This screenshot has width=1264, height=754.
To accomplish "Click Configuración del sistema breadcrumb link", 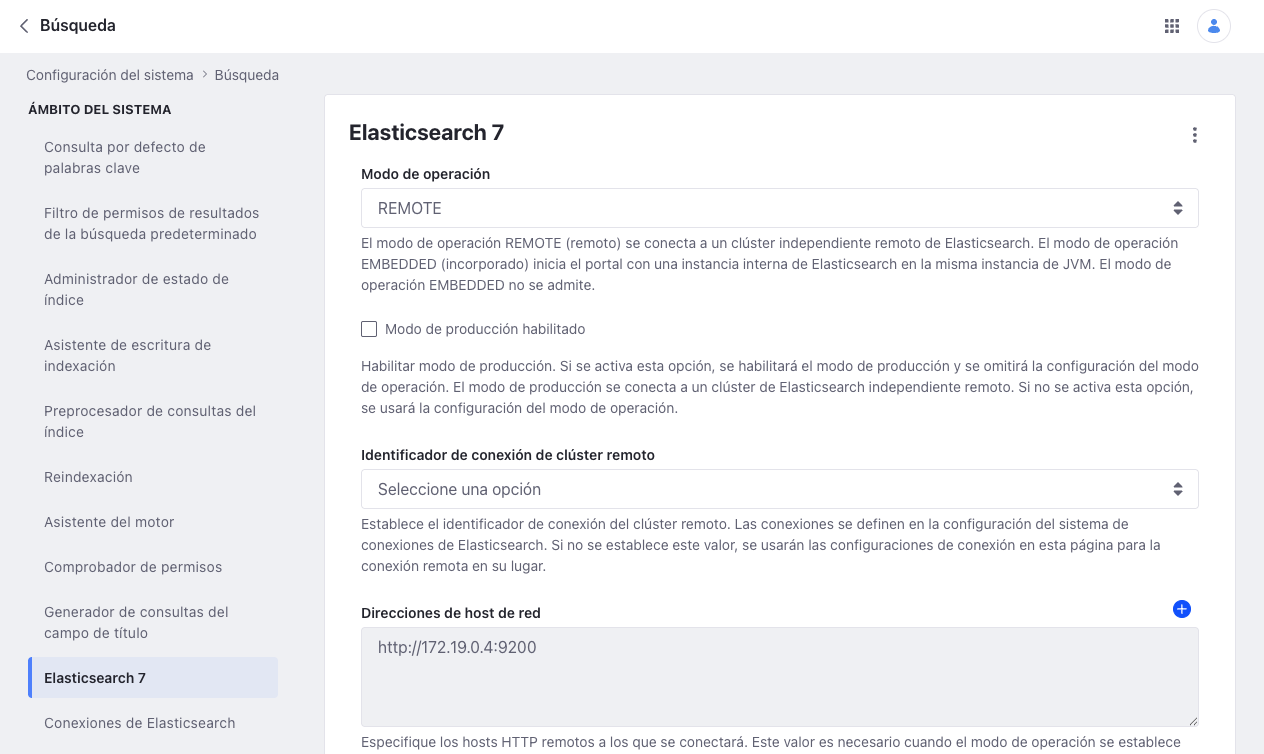I will (x=110, y=75).
